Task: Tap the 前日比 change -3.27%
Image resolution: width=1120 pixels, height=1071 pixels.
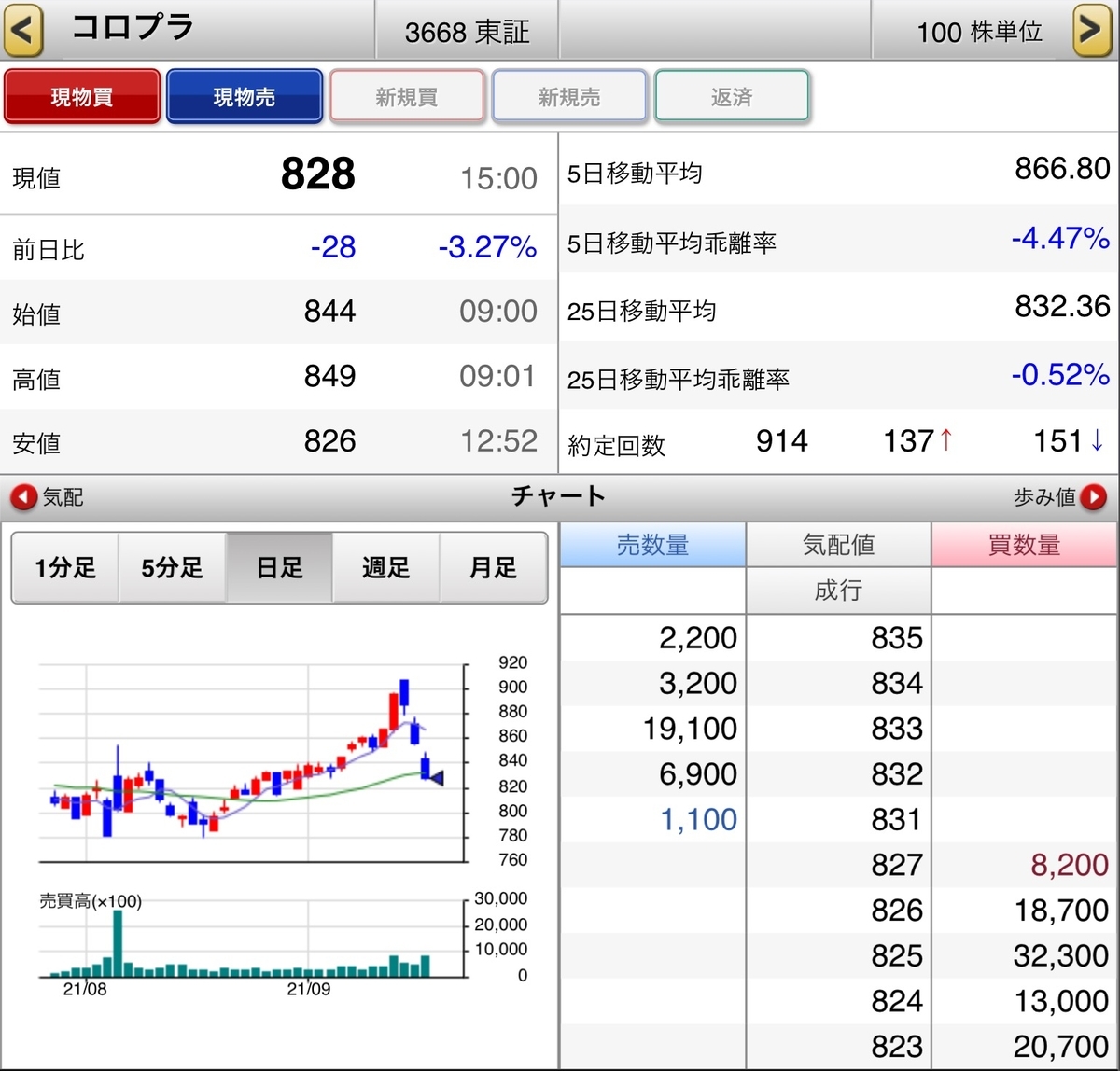Action: (x=487, y=247)
